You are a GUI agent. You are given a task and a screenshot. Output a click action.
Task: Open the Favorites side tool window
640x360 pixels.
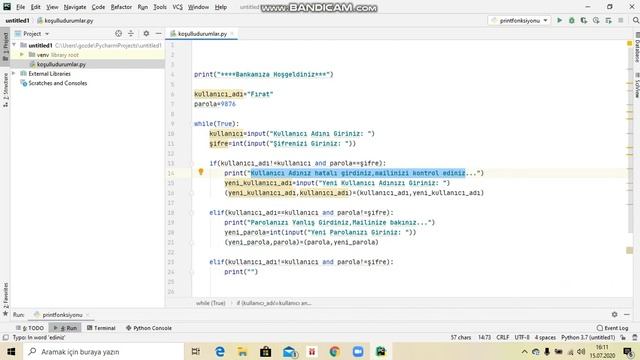point(5,299)
